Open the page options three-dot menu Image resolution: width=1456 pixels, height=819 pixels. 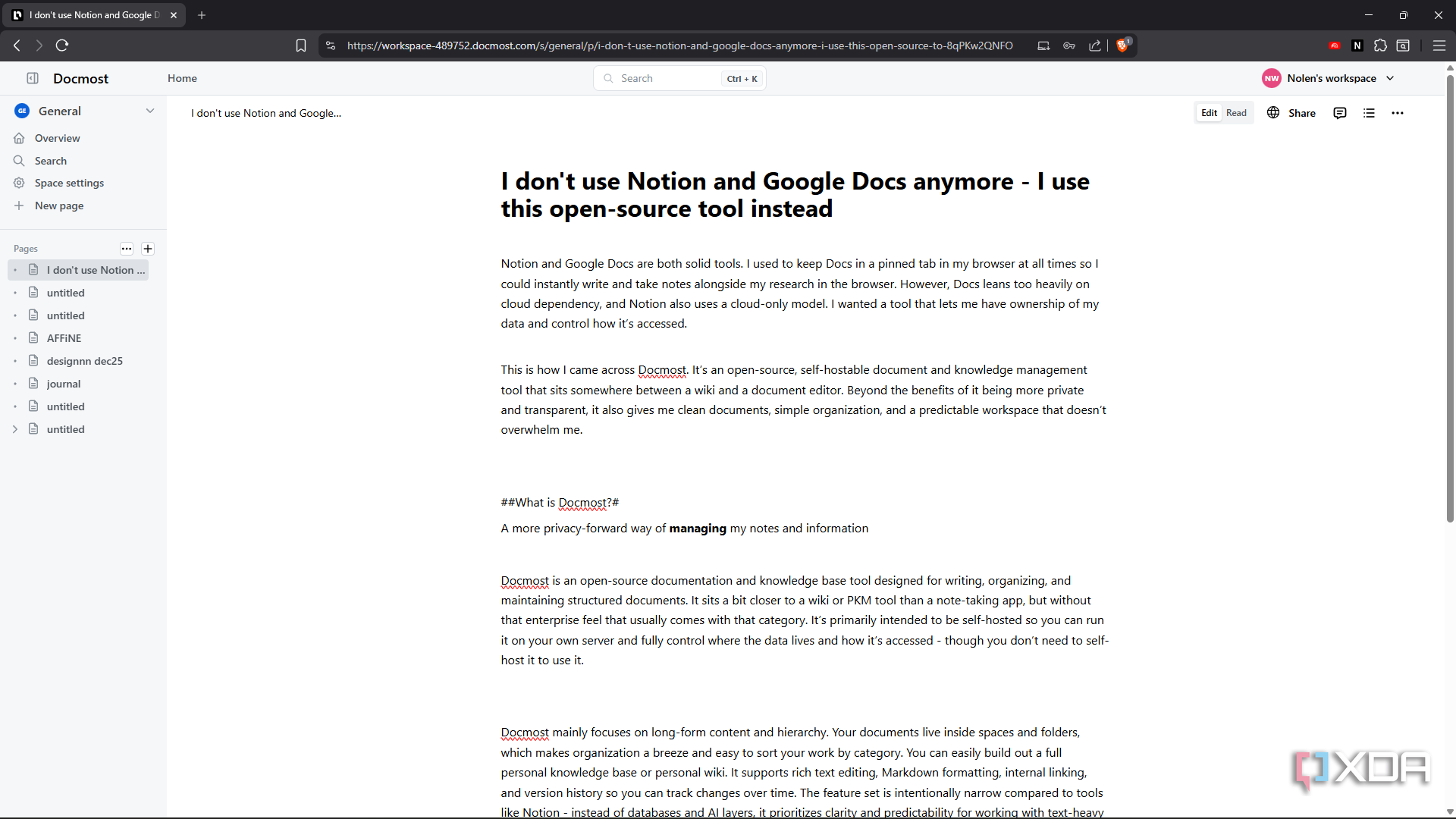click(x=1398, y=113)
